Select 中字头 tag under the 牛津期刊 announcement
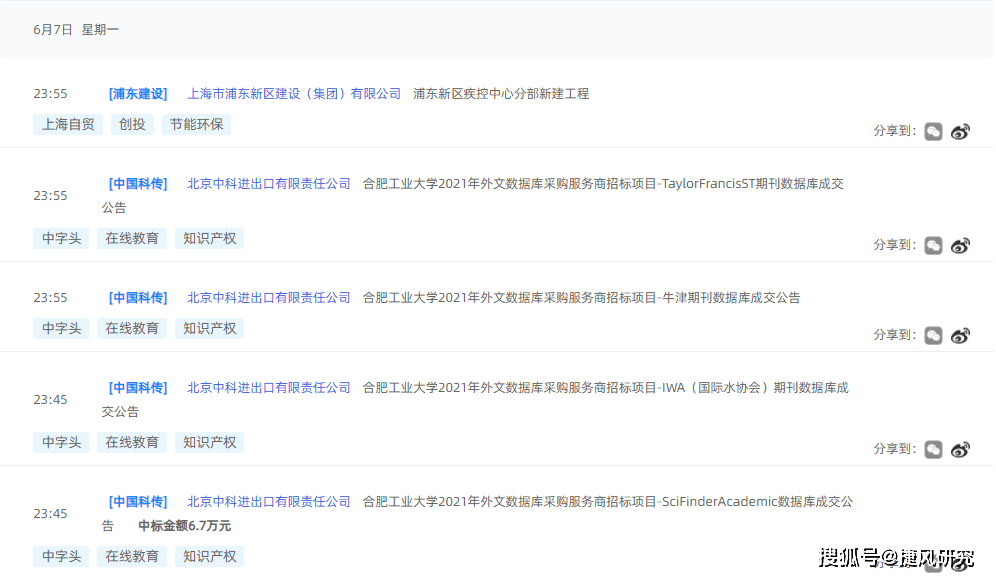 pyautogui.click(x=61, y=329)
